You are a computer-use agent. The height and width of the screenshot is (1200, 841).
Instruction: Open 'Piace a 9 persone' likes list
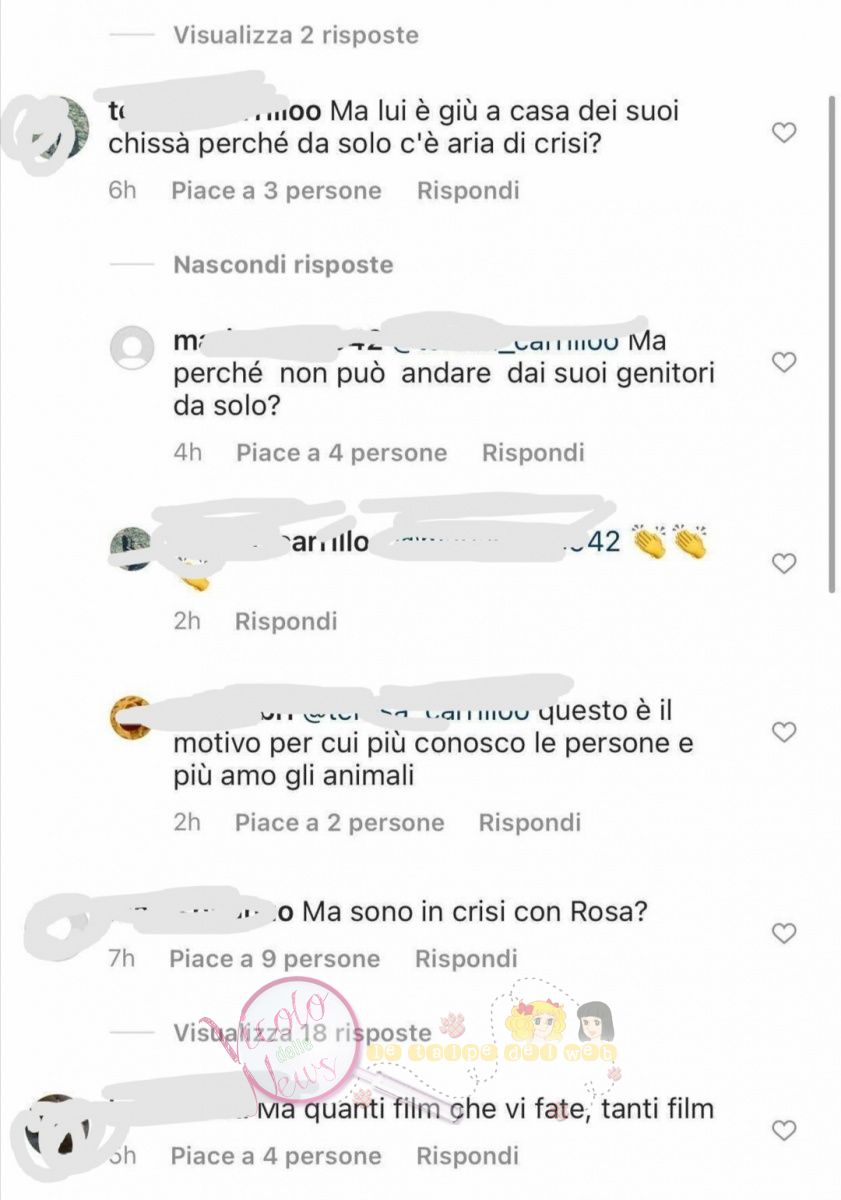coord(275,959)
